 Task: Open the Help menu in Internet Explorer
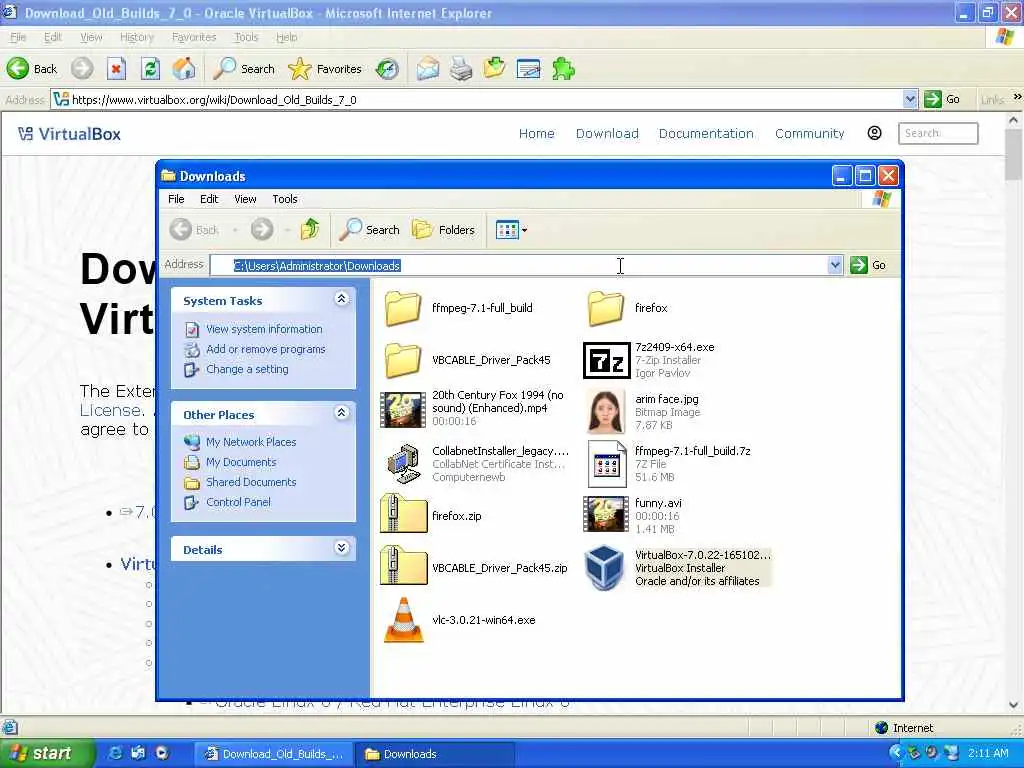(286, 37)
